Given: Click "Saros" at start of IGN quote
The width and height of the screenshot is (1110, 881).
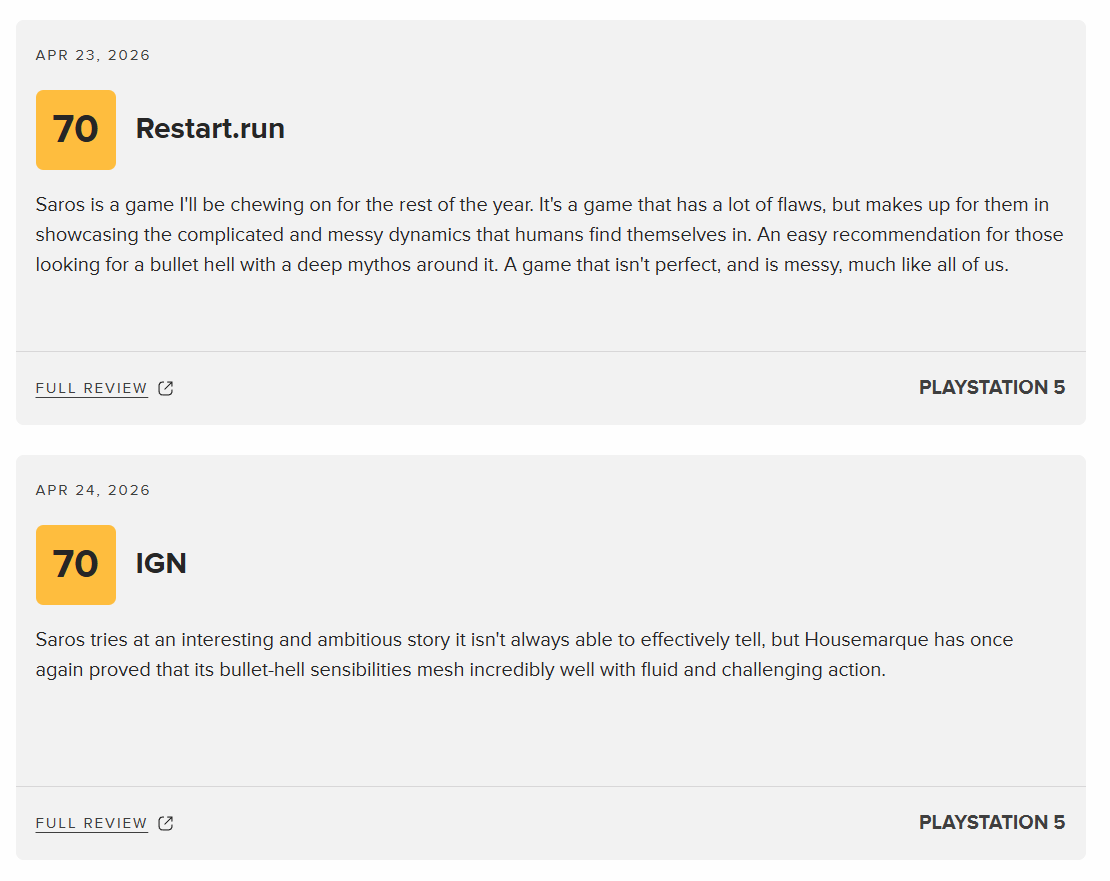Looking at the screenshot, I should (60, 640).
